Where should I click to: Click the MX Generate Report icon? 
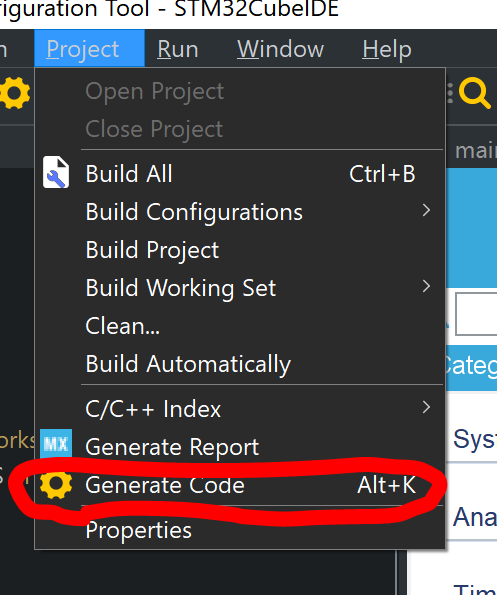click(56, 443)
